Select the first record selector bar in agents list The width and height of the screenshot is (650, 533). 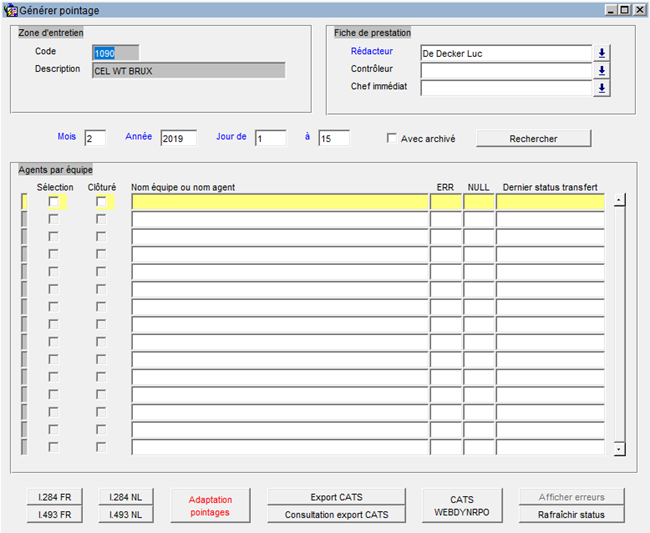(x=24, y=202)
